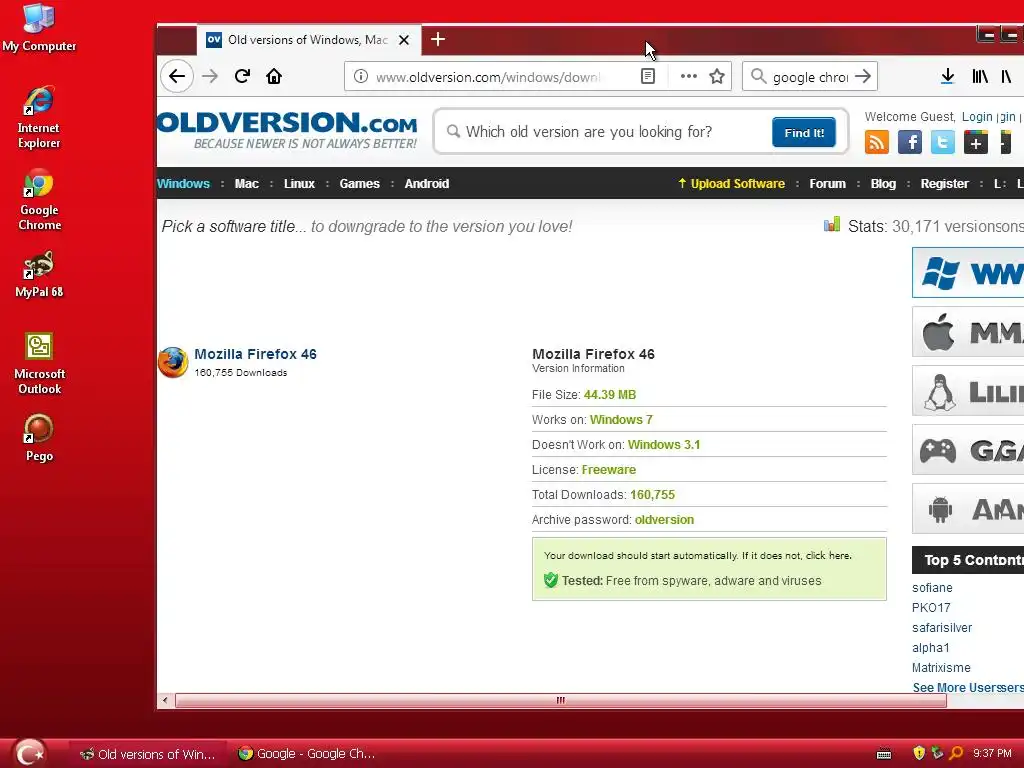Open the Games controller category banner
Screen dimensions: 1024x768
(968, 450)
